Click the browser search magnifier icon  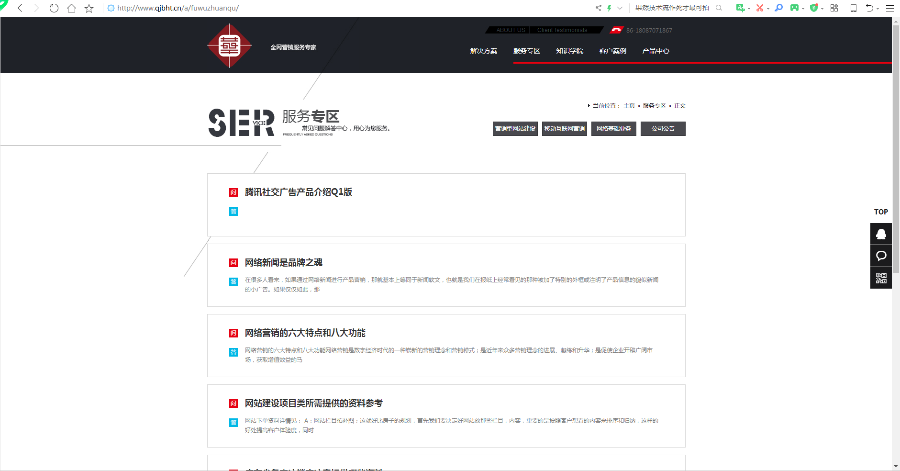[780, 7]
